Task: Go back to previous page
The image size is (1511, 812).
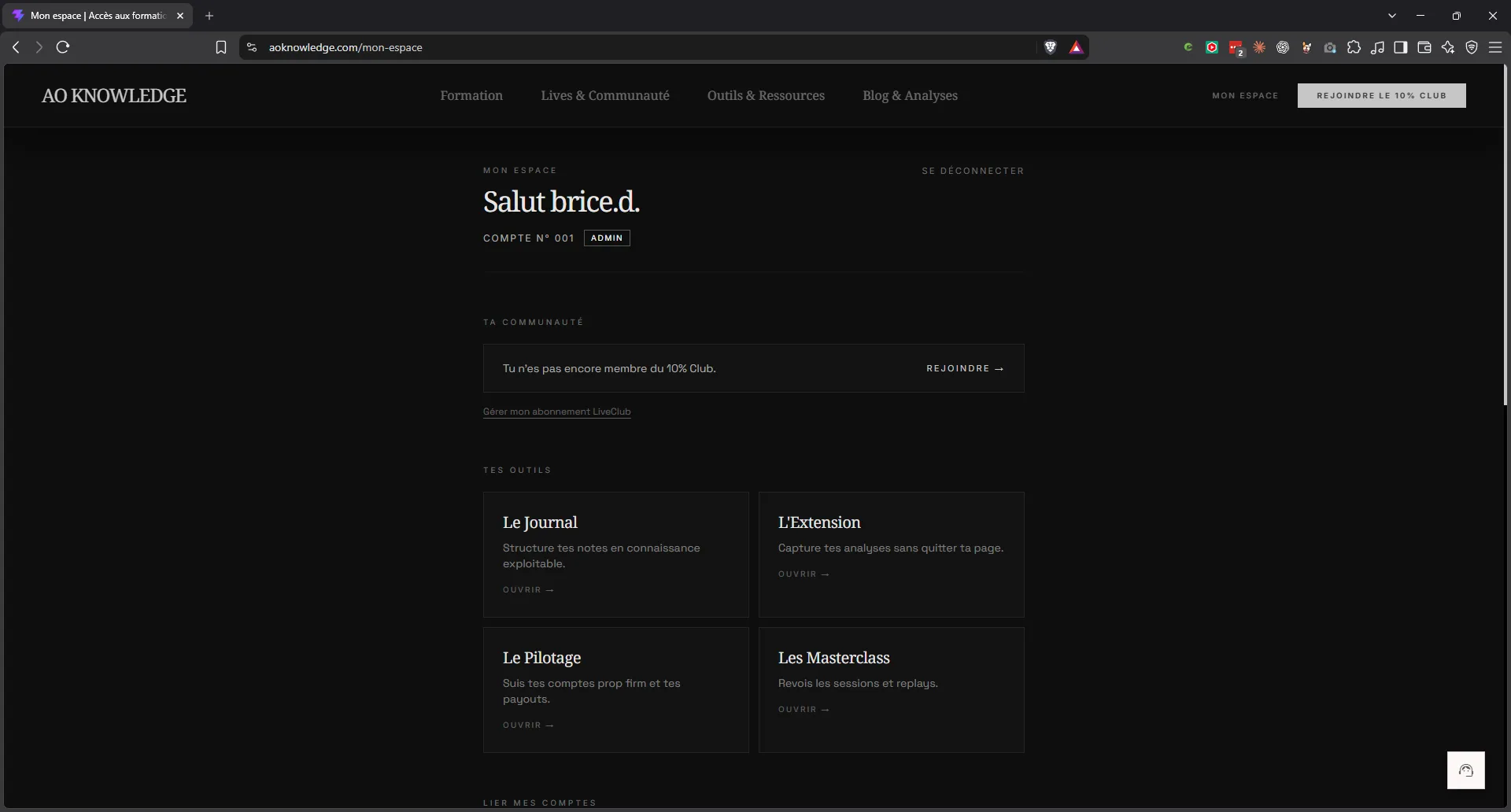Action: click(16, 47)
